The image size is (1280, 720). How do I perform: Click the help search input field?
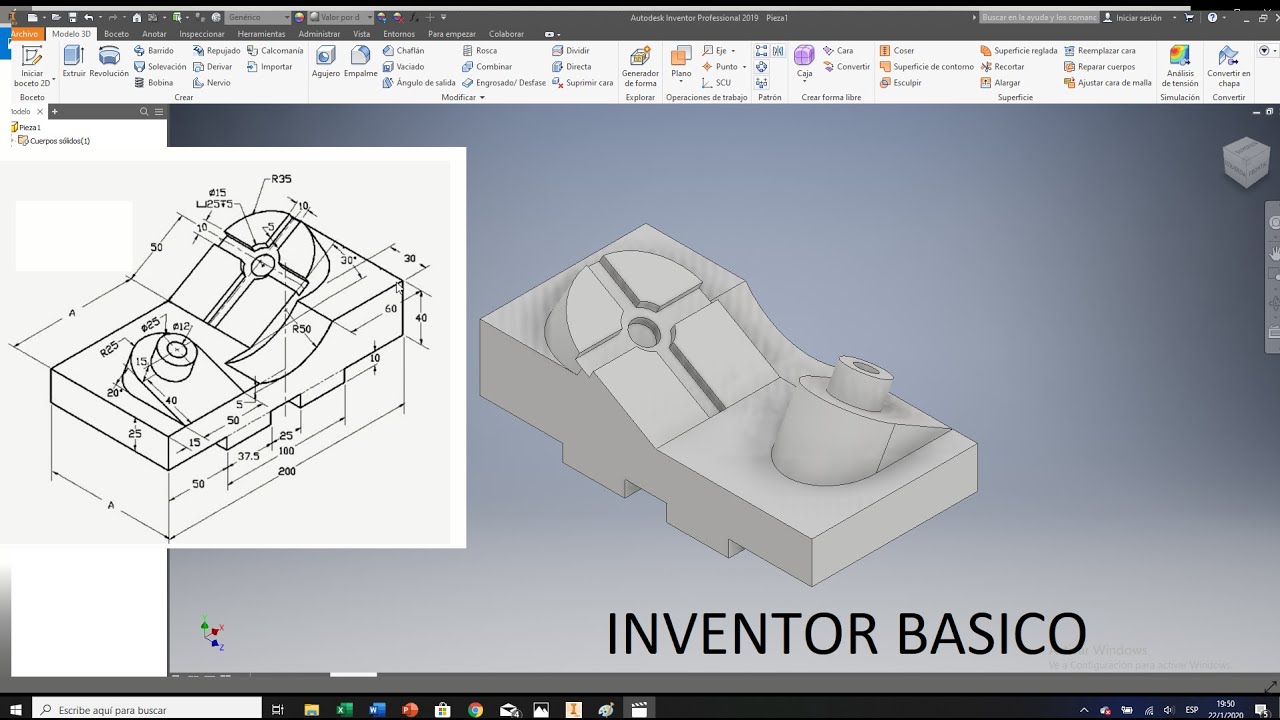pyautogui.click(x=1038, y=17)
